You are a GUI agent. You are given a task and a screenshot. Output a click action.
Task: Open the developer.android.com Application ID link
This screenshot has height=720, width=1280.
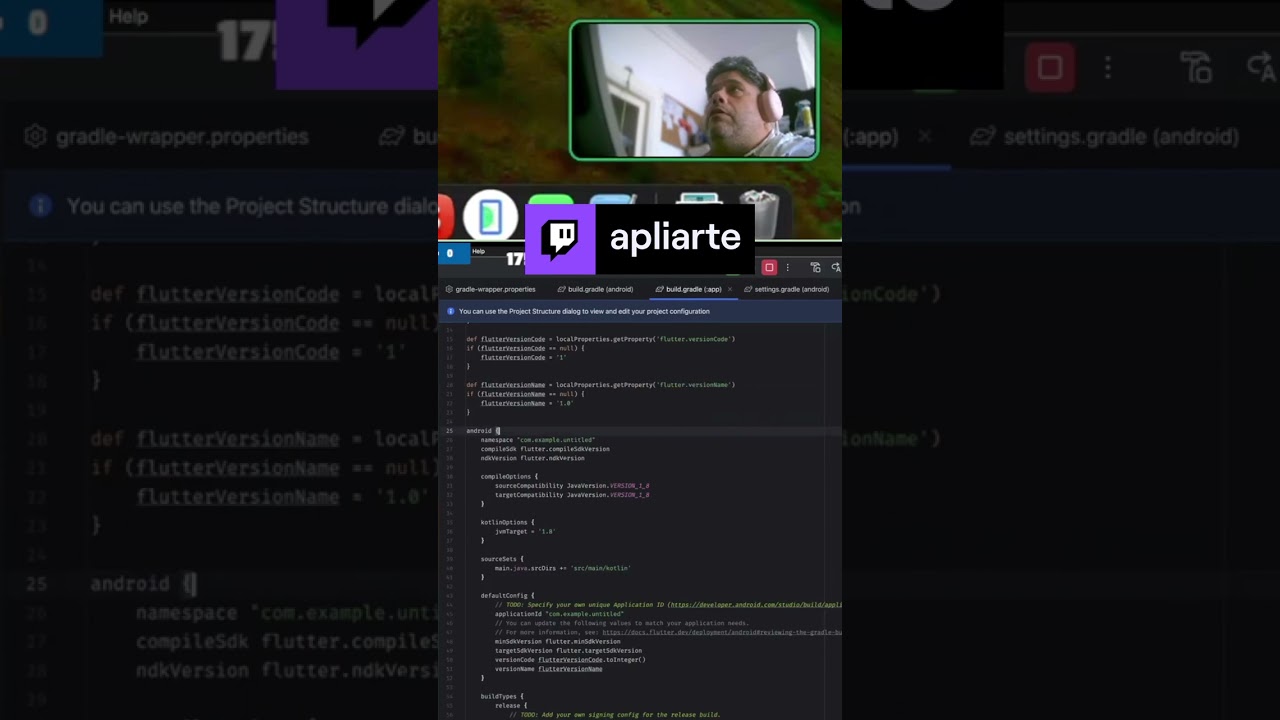pos(755,604)
